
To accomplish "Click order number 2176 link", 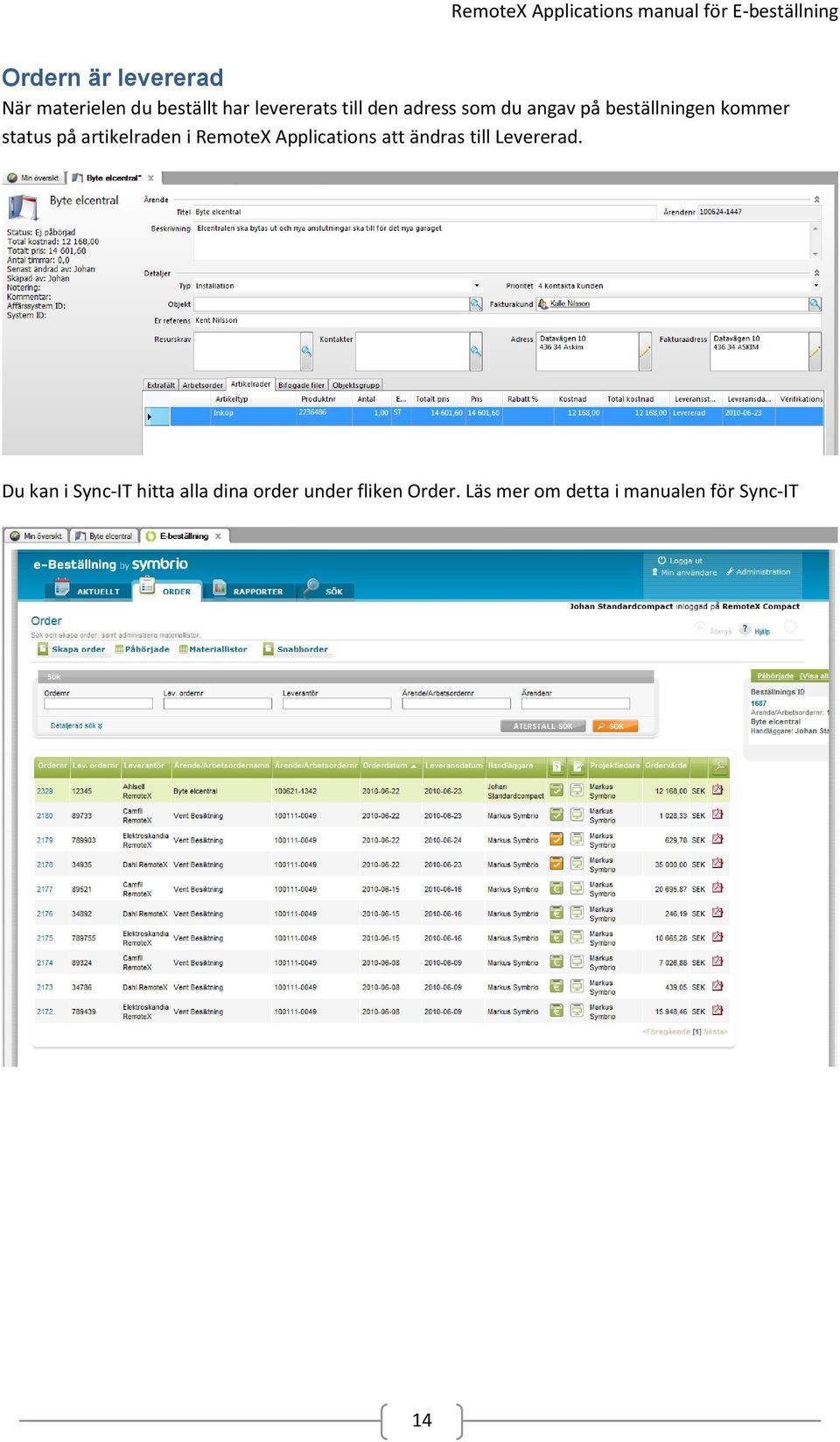I will (45, 913).
